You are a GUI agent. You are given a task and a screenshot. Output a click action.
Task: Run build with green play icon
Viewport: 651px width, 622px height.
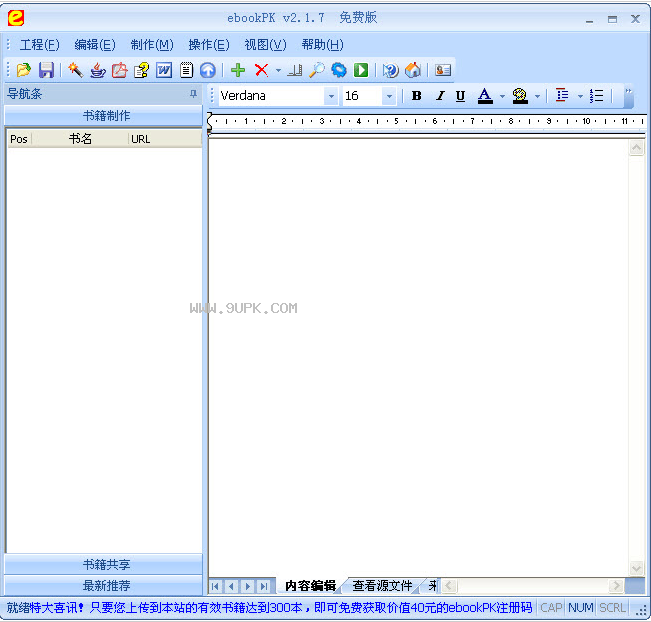point(361,70)
